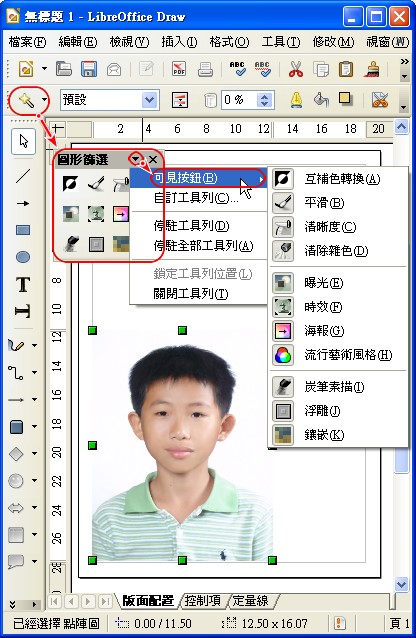Toggle 清晰度 button visibility
Screen dimensions: 416x638
pos(338,227)
